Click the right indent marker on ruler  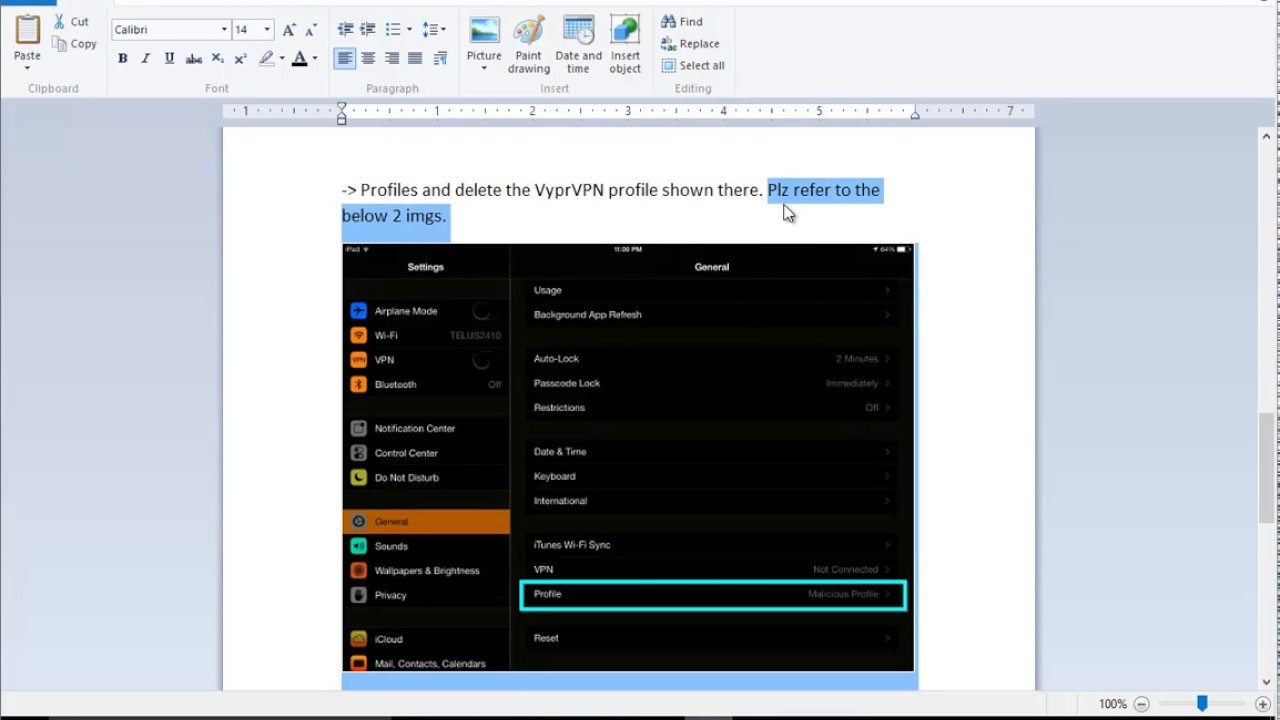pos(915,116)
